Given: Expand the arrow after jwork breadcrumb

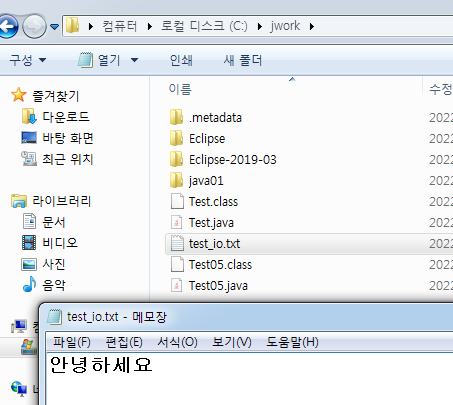Looking at the screenshot, I should tap(312, 26).
